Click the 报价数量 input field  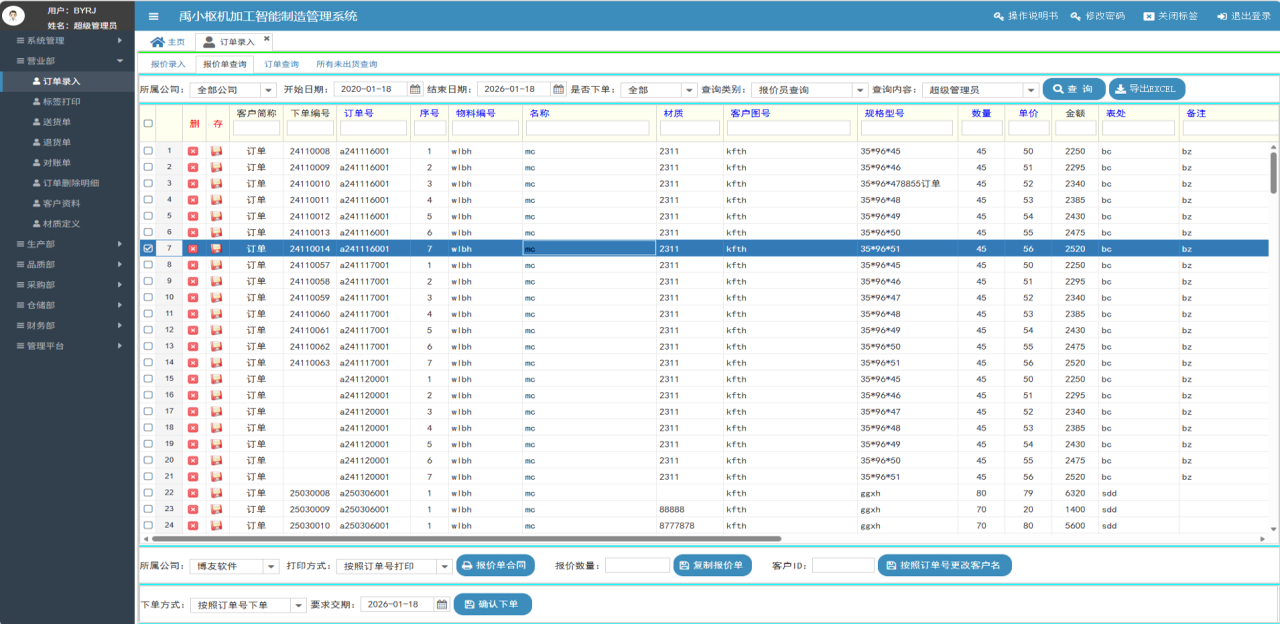637,566
